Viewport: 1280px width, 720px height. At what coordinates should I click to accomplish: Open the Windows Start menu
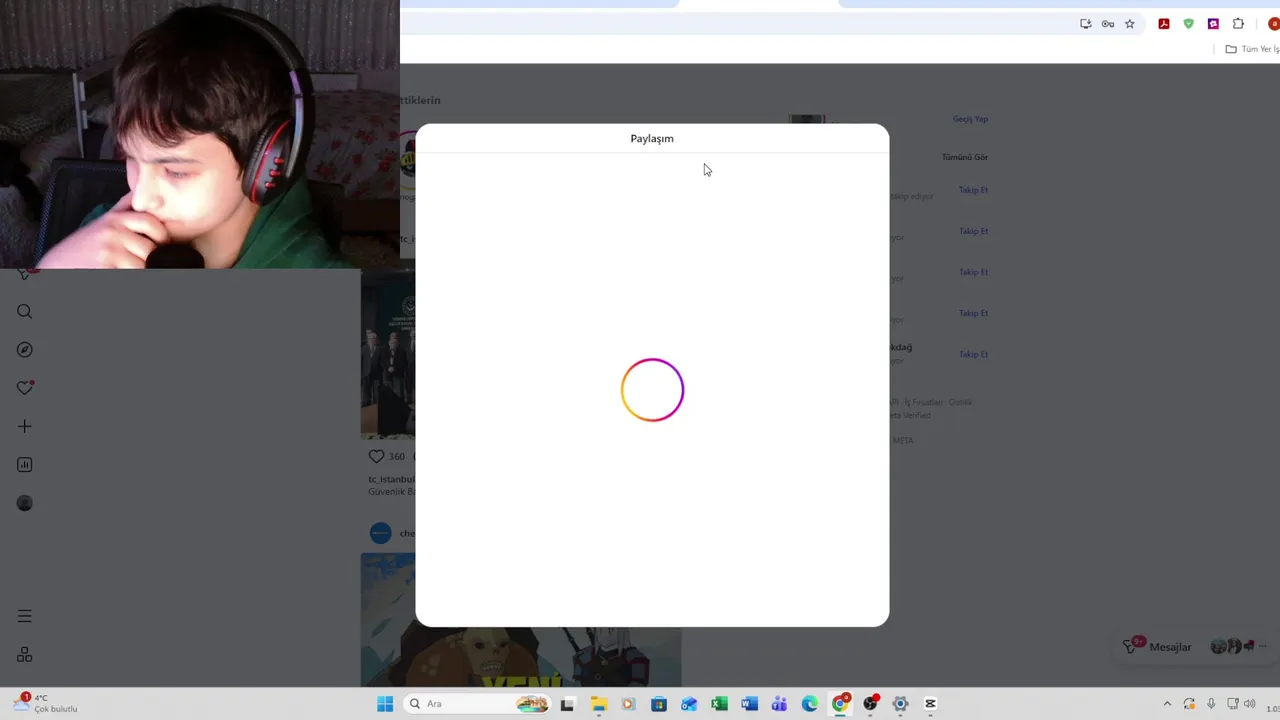click(x=385, y=704)
